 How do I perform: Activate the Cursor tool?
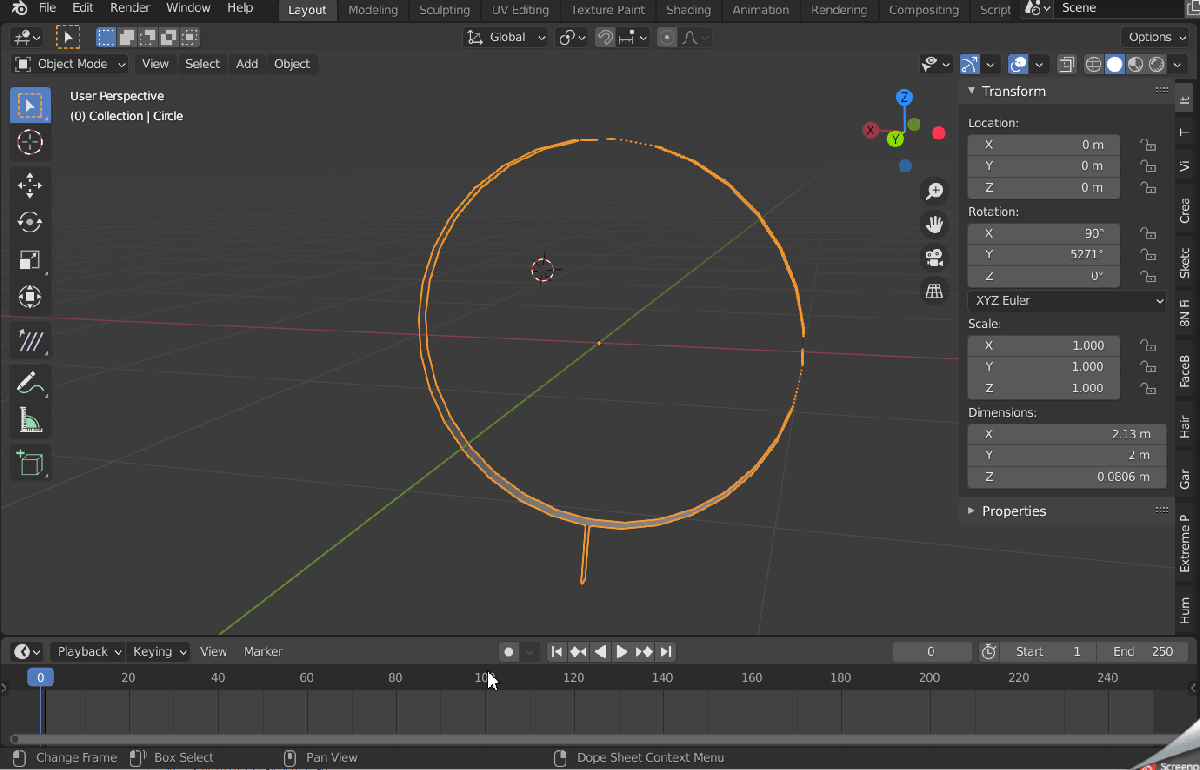click(x=30, y=142)
